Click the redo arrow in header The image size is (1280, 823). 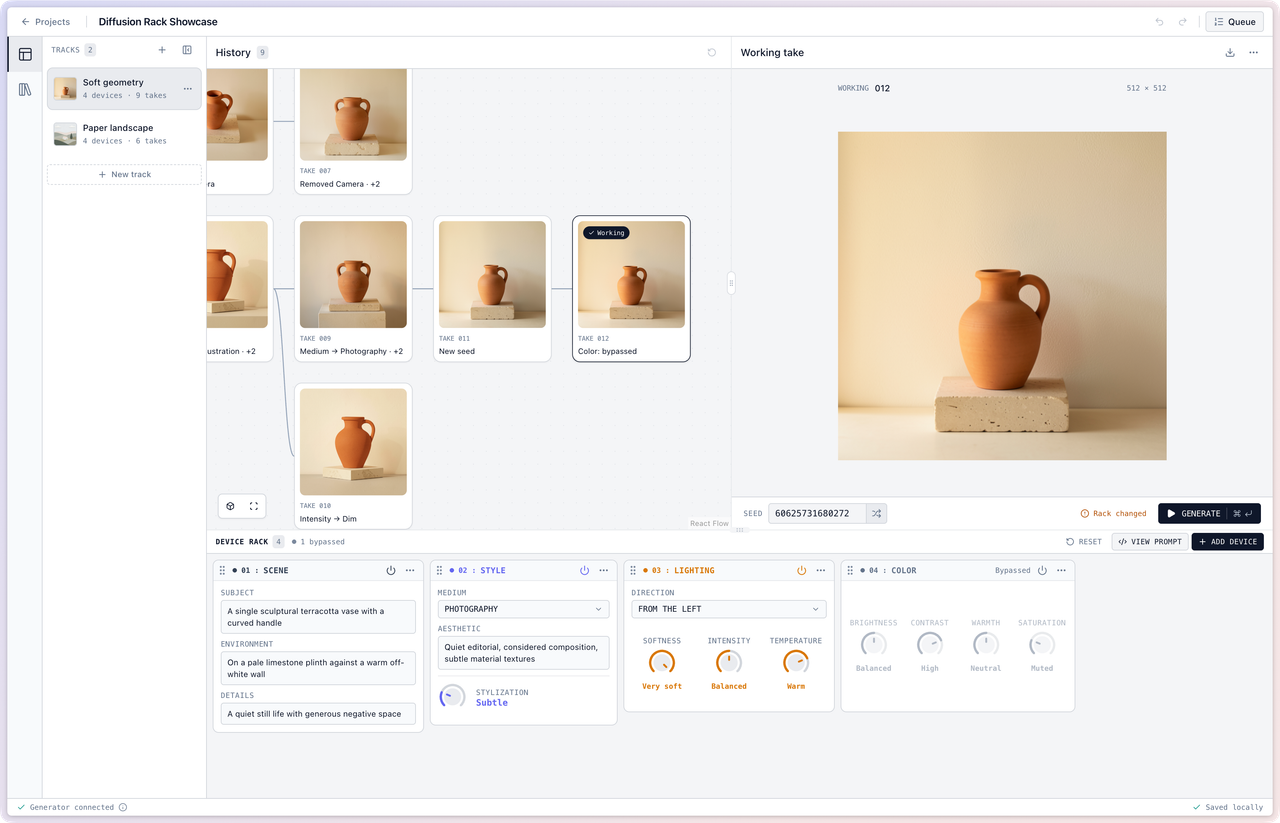[1183, 22]
